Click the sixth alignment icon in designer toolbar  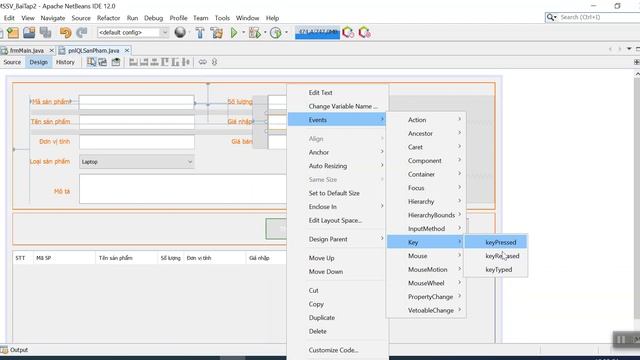point(186,62)
